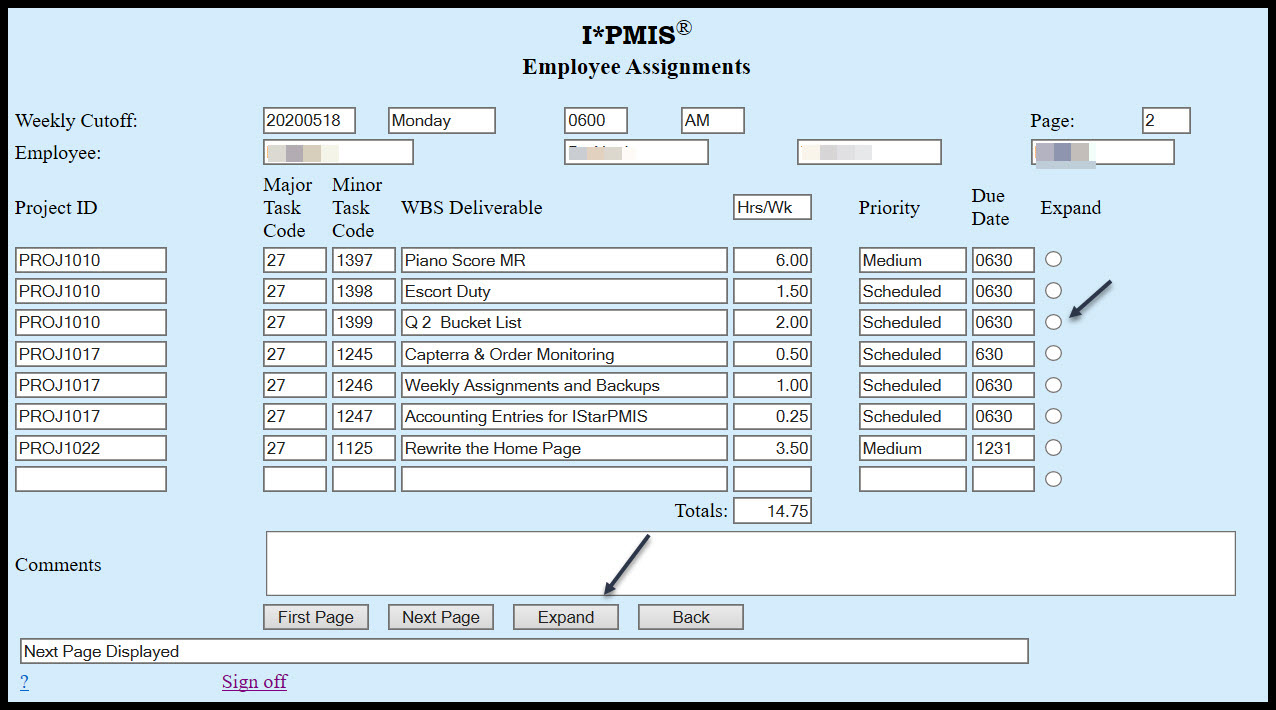Click the Totals field showing 14.75
The width and height of the screenshot is (1276, 710).
771,510
